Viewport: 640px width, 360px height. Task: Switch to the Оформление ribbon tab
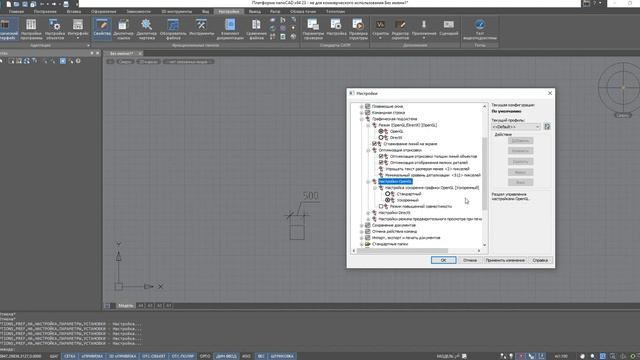coord(104,11)
